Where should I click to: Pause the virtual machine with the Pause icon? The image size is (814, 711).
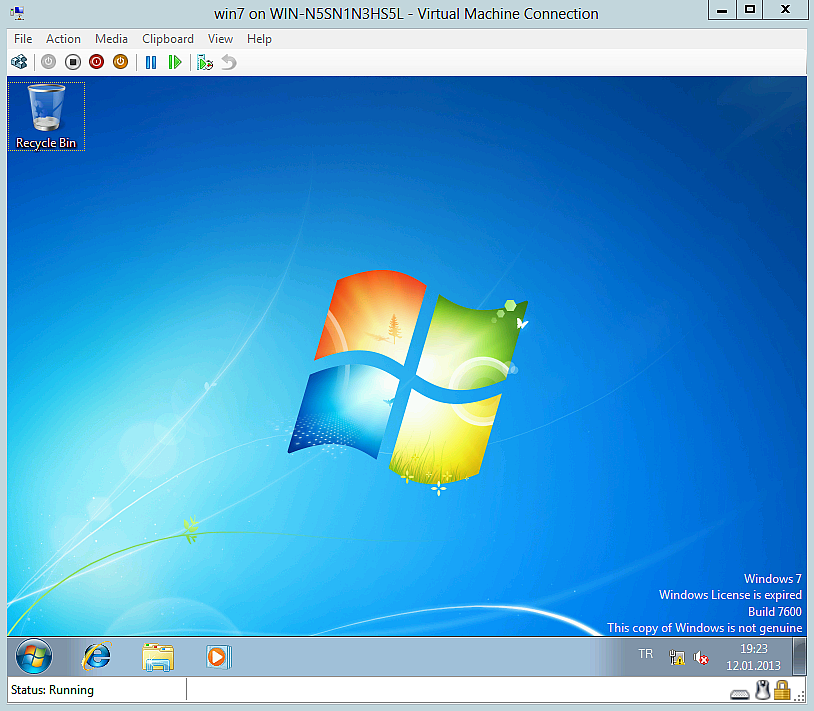click(151, 61)
